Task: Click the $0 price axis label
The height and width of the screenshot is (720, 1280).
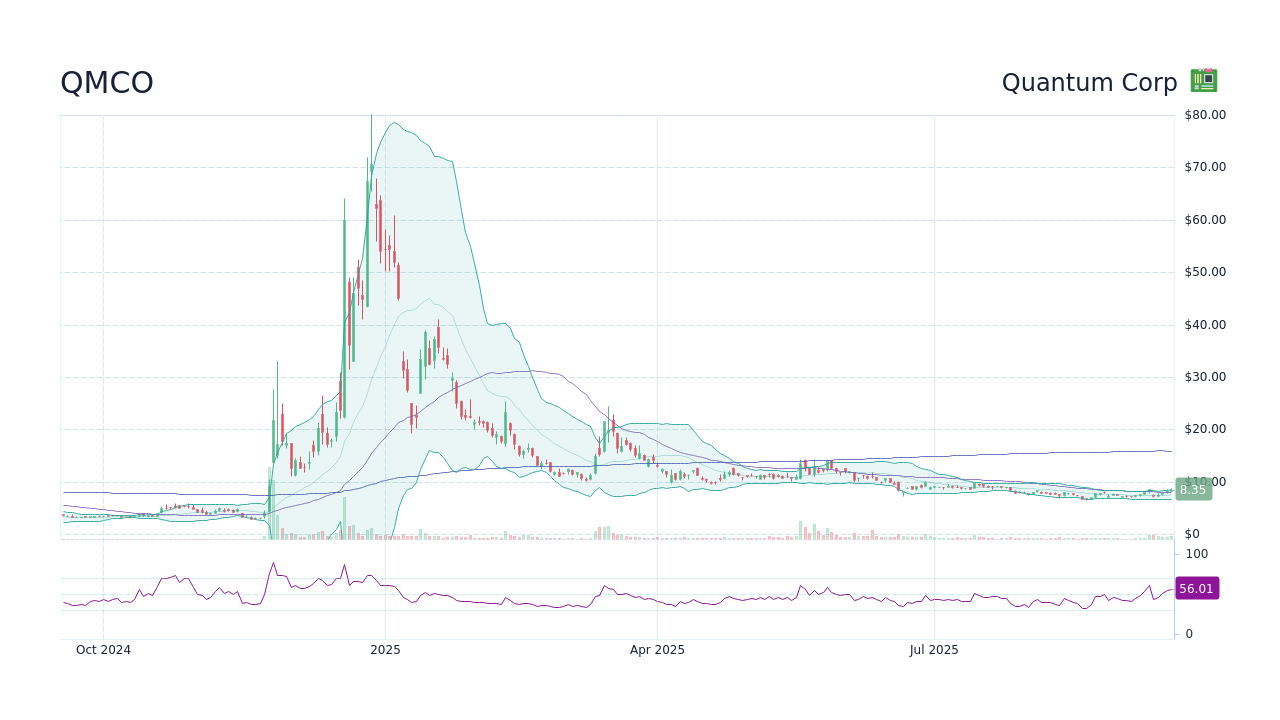Action: pos(1192,533)
